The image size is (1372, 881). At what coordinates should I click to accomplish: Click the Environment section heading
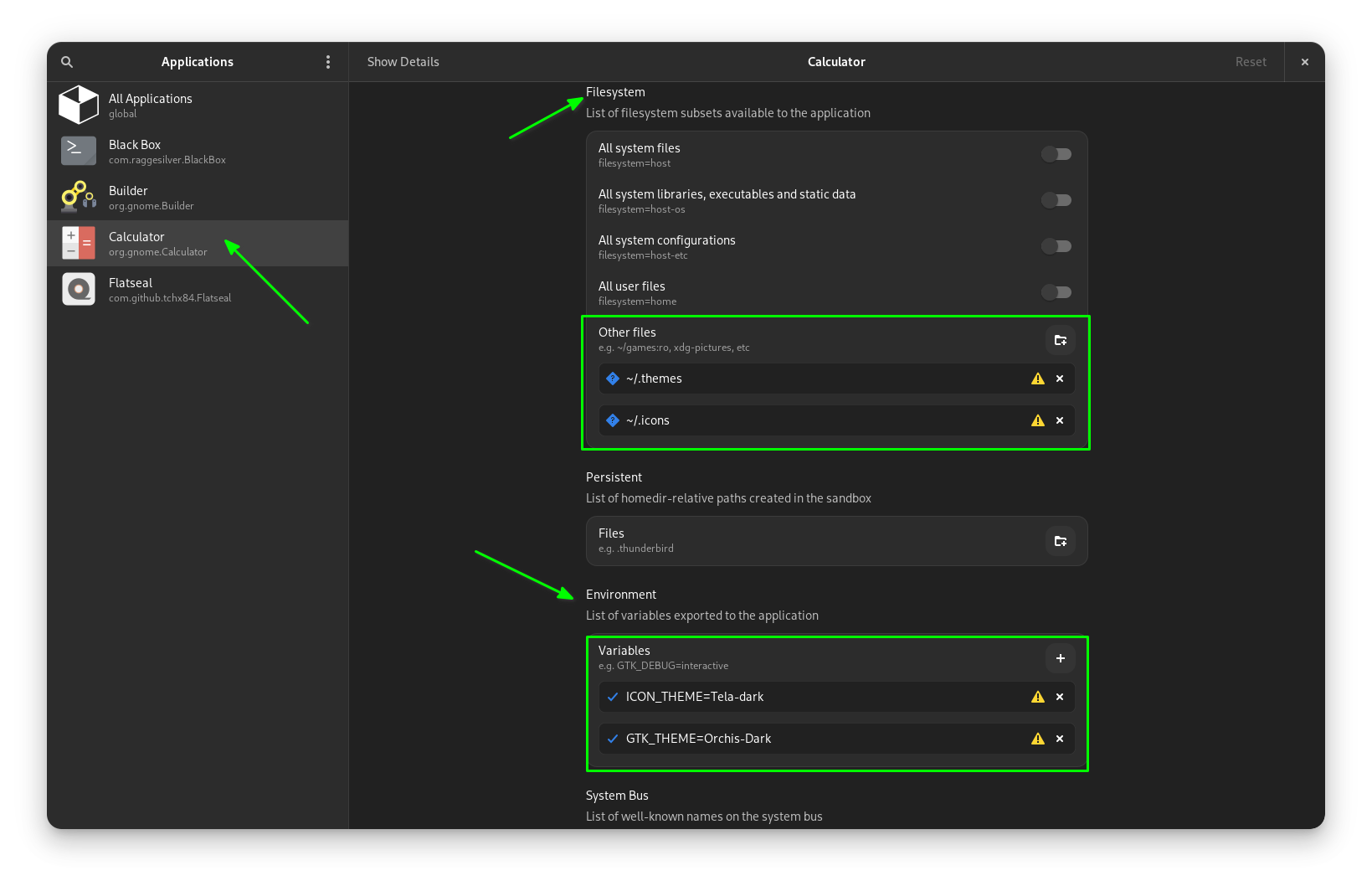pyautogui.click(x=621, y=595)
